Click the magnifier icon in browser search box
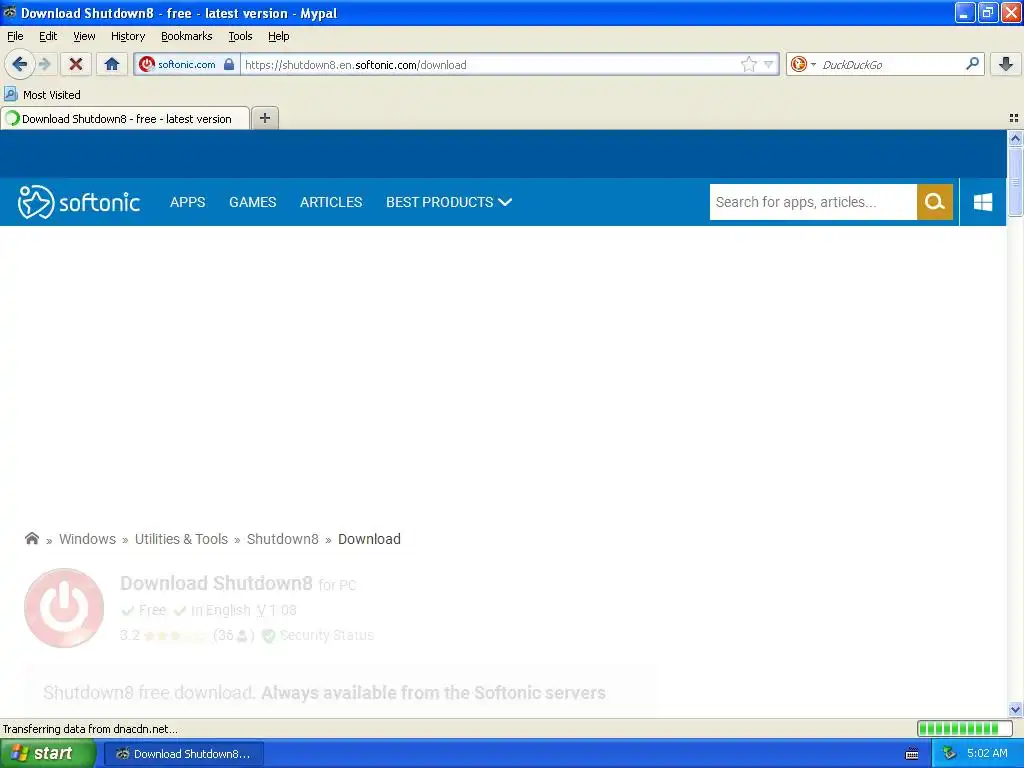The image size is (1024, 768). [972, 63]
